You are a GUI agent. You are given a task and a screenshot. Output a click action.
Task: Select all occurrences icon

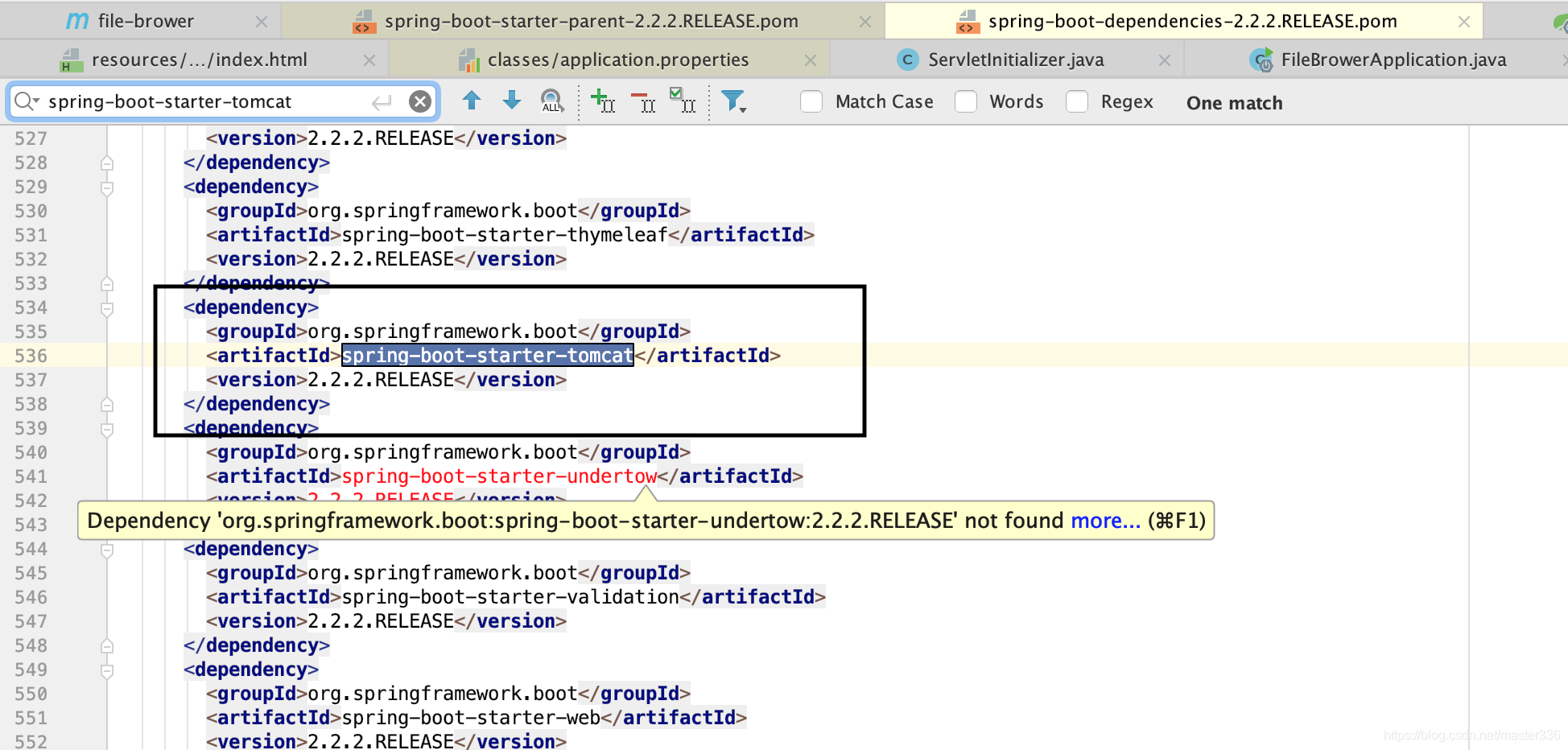[683, 101]
